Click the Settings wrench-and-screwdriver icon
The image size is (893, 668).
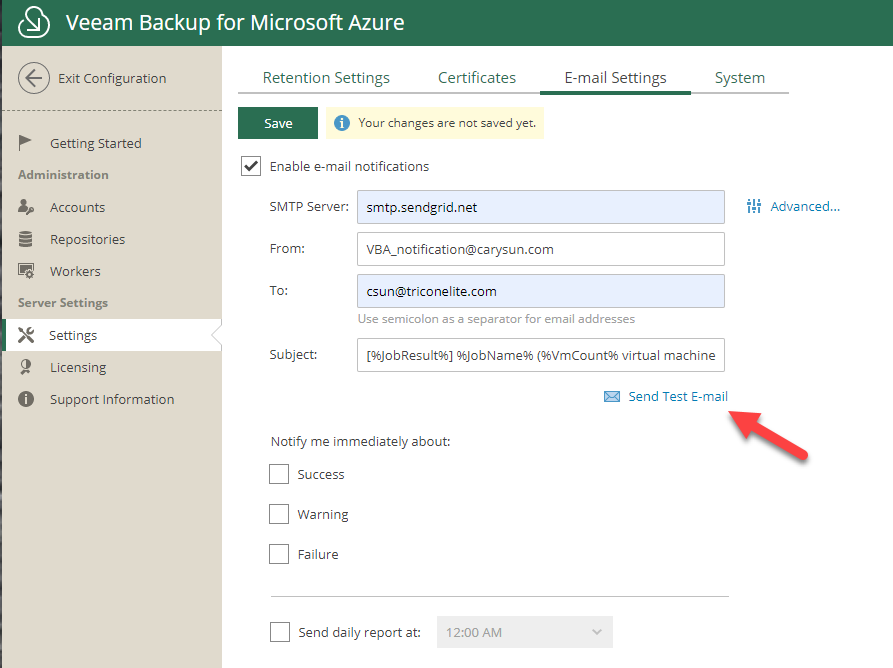click(x=26, y=335)
